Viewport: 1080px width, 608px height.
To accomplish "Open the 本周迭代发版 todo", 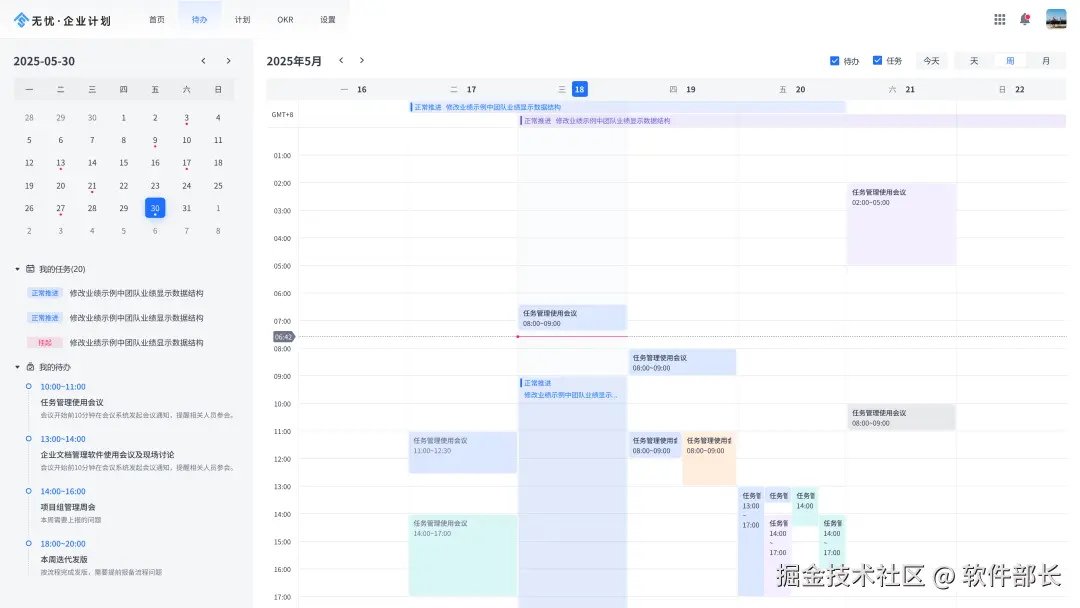I will pos(64,560).
